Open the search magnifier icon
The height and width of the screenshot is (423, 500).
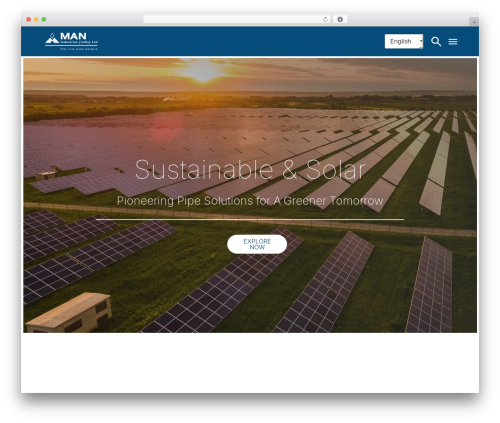point(436,42)
